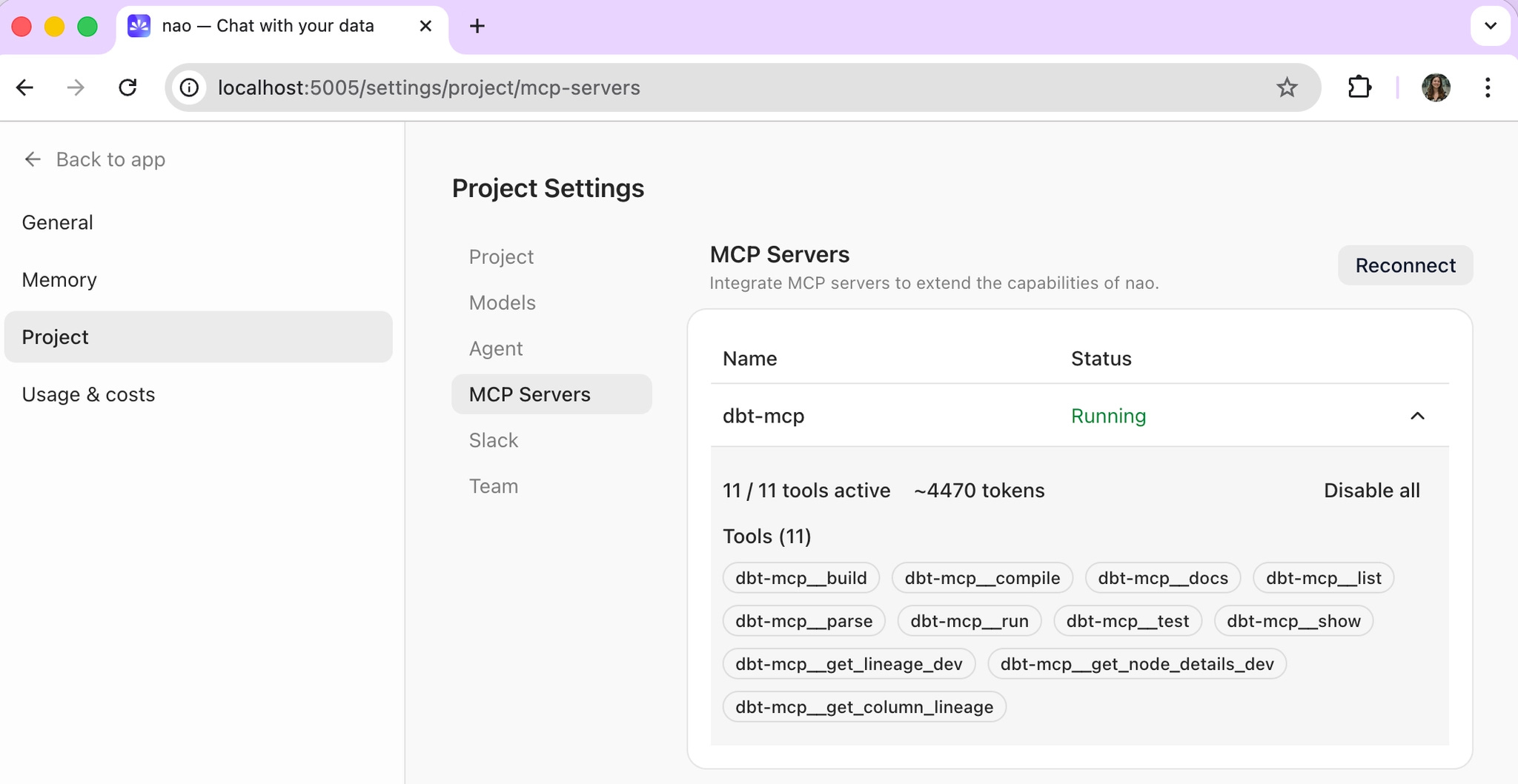Click the Project Settings heading
Screen dimensions: 1518x784
pos(548,188)
